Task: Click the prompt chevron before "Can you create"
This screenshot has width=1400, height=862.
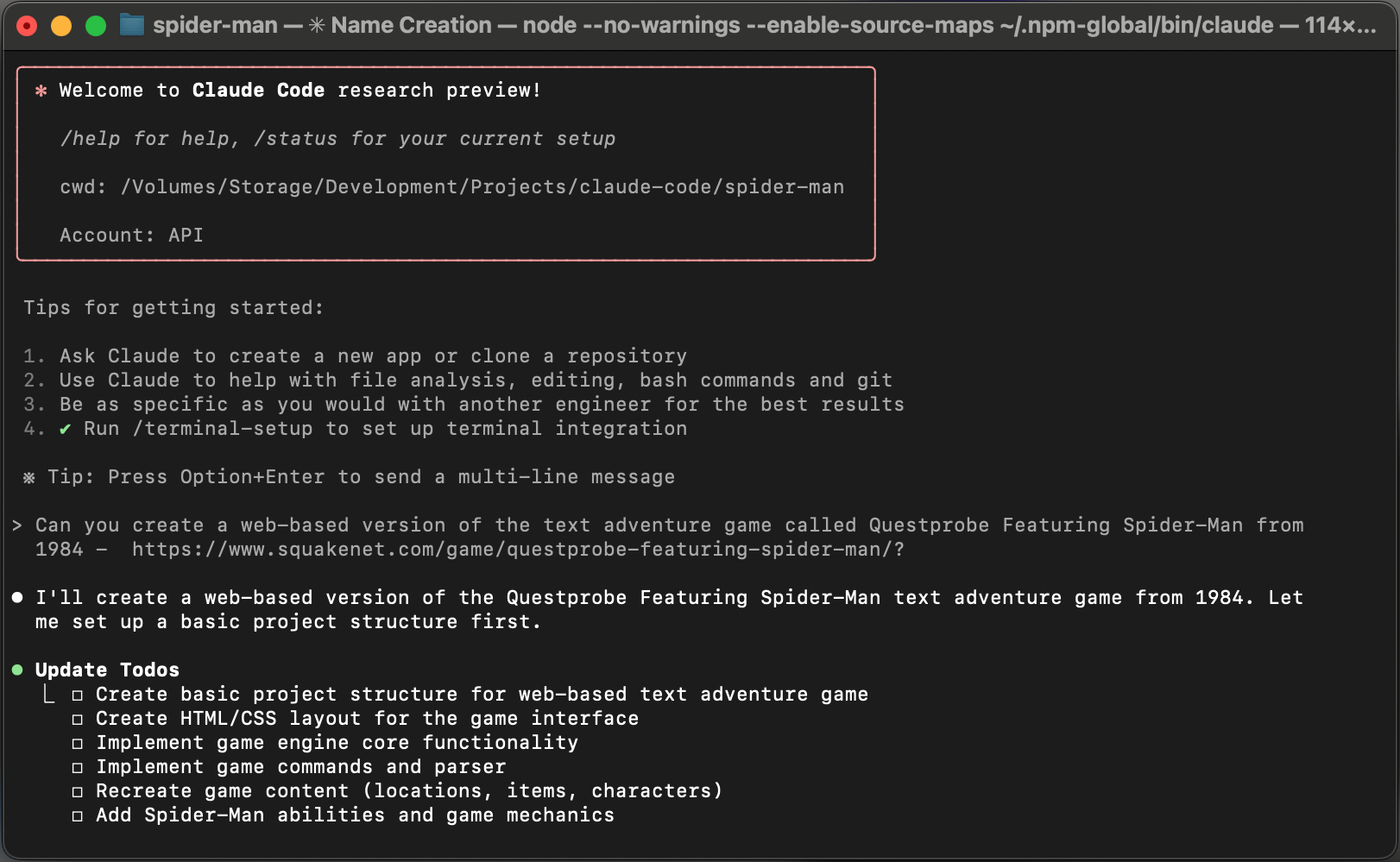Action: coord(17,525)
